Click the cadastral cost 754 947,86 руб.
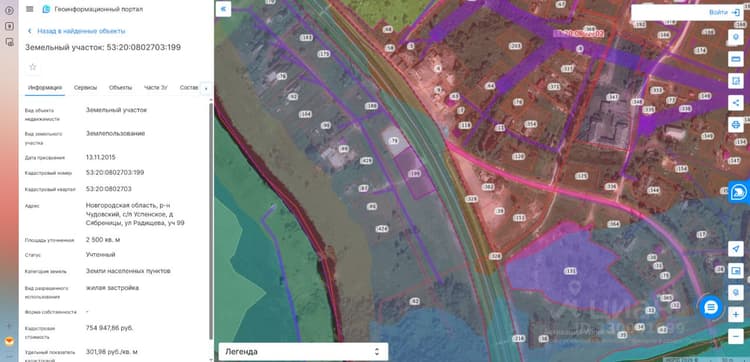 tap(109, 328)
